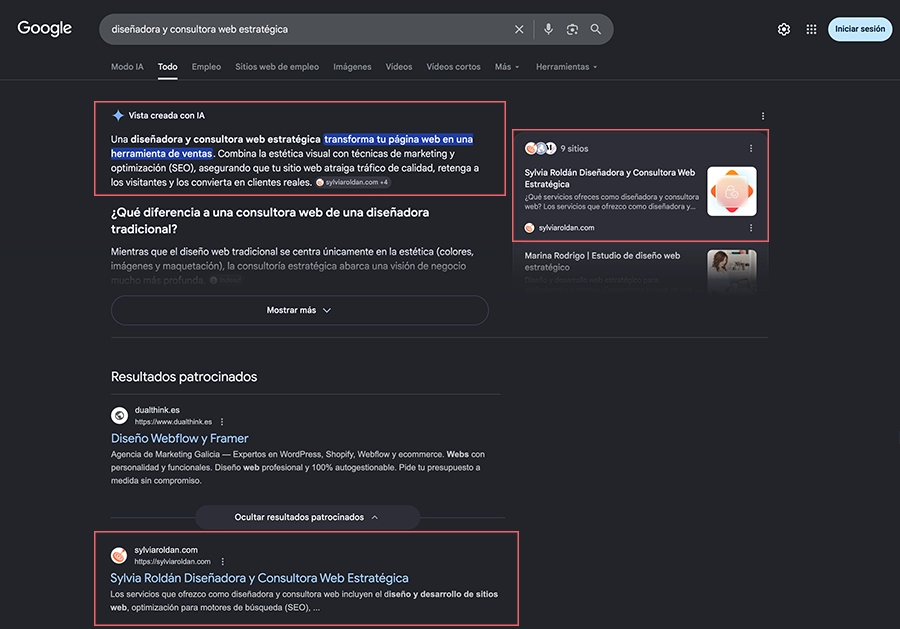Open Sylvia Roldán Diseñadora y Consultora result
Viewport: 900px width, 629px height.
pyautogui.click(x=259, y=578)
